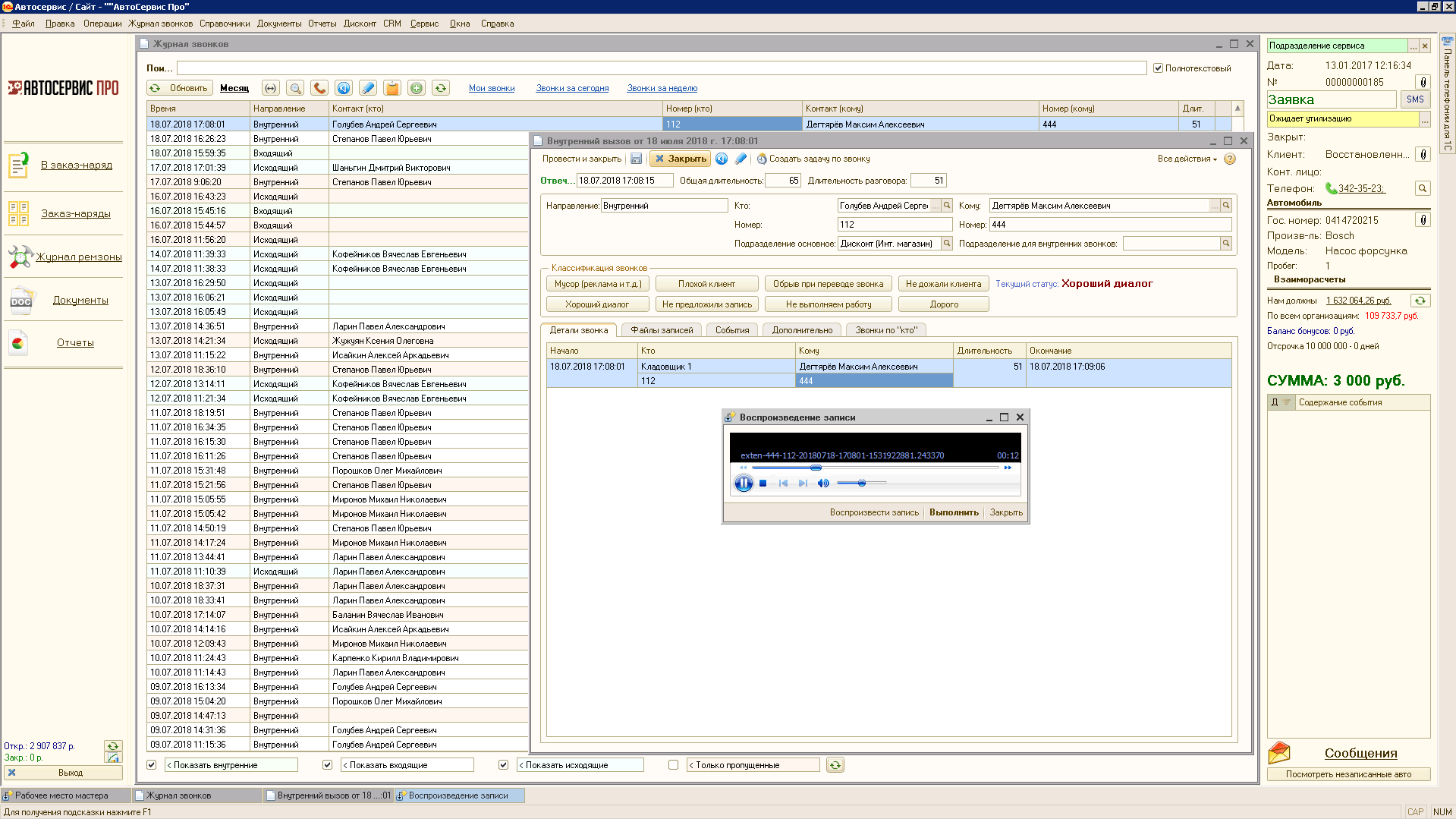Open the Звонки за сегодня link
Viewport: 1456px width, 819px height.
click(572, 88)
